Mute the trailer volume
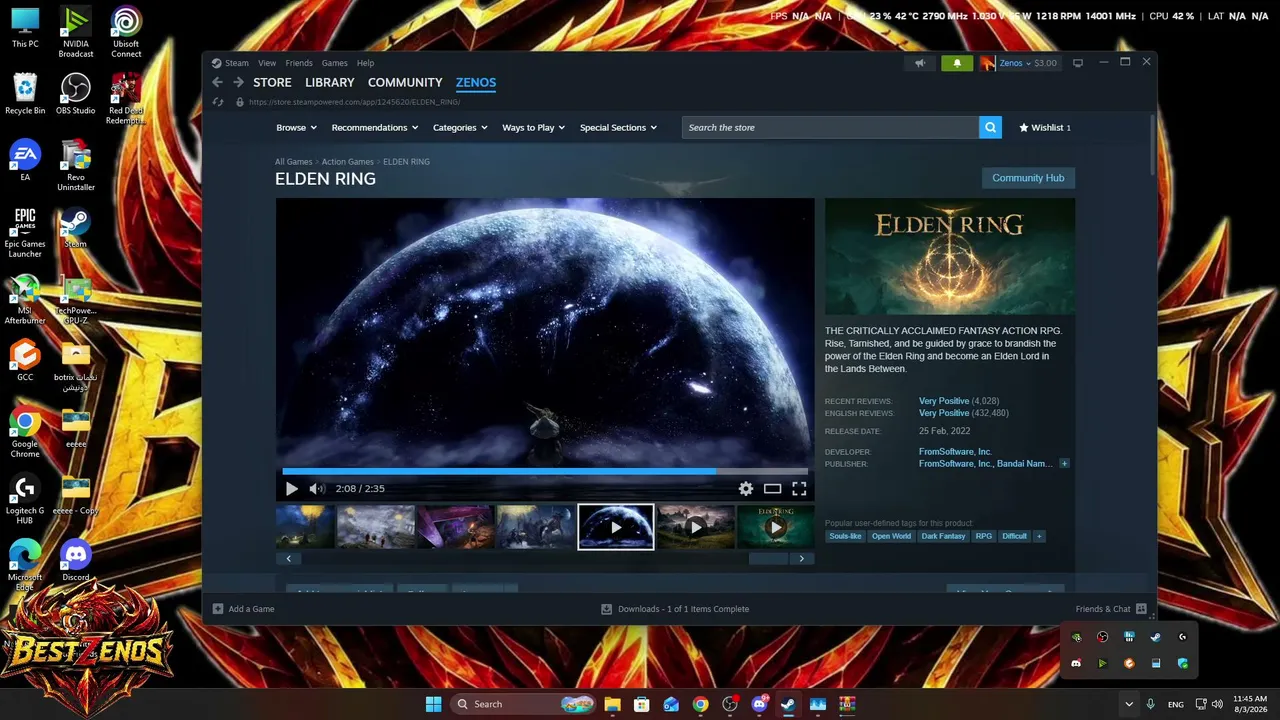1280x720 pixels. pos(316,489)
